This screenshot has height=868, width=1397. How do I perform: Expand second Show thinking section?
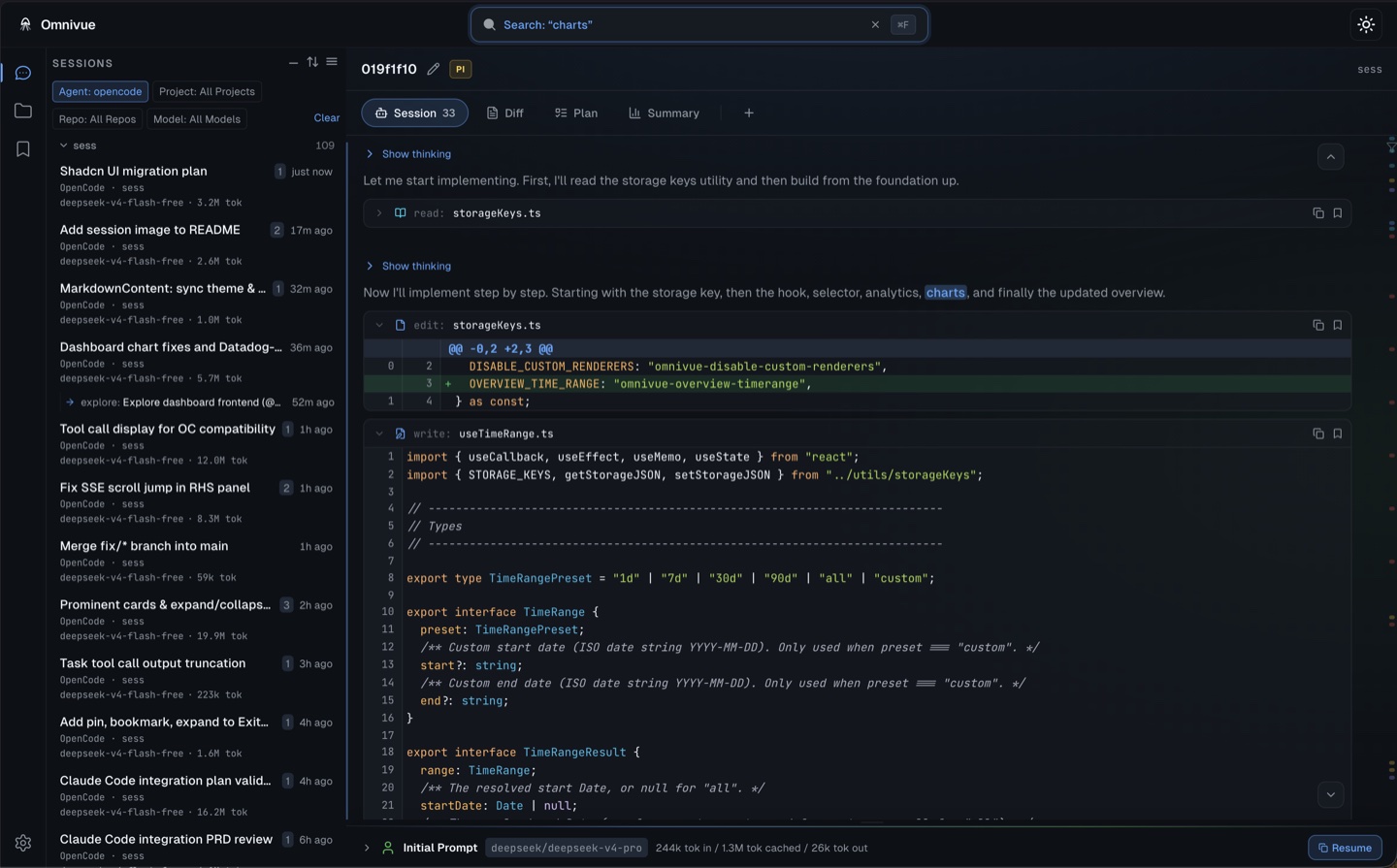[408, 266]
